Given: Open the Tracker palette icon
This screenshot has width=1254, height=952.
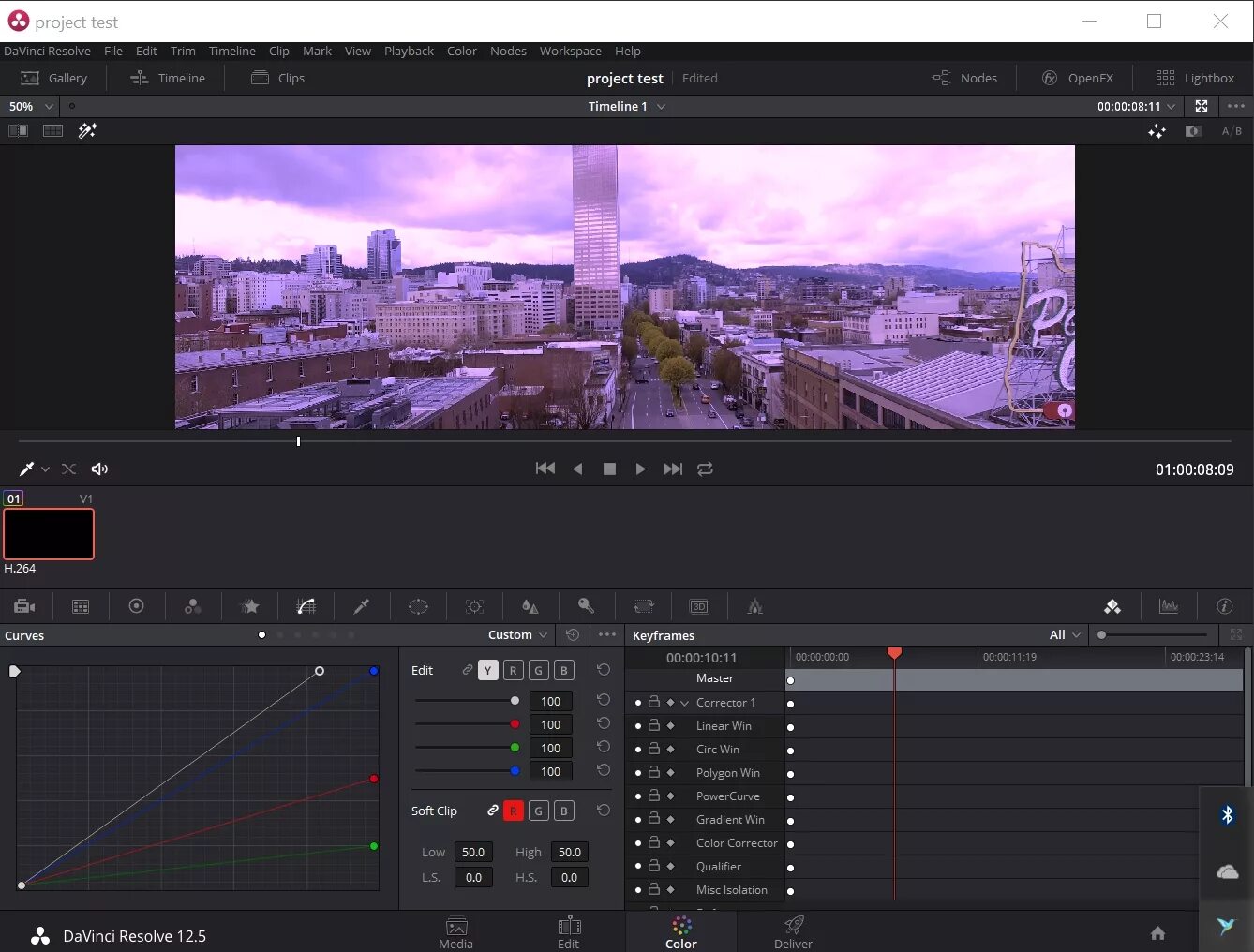Looking at the screenshot, I should point(474,606).
